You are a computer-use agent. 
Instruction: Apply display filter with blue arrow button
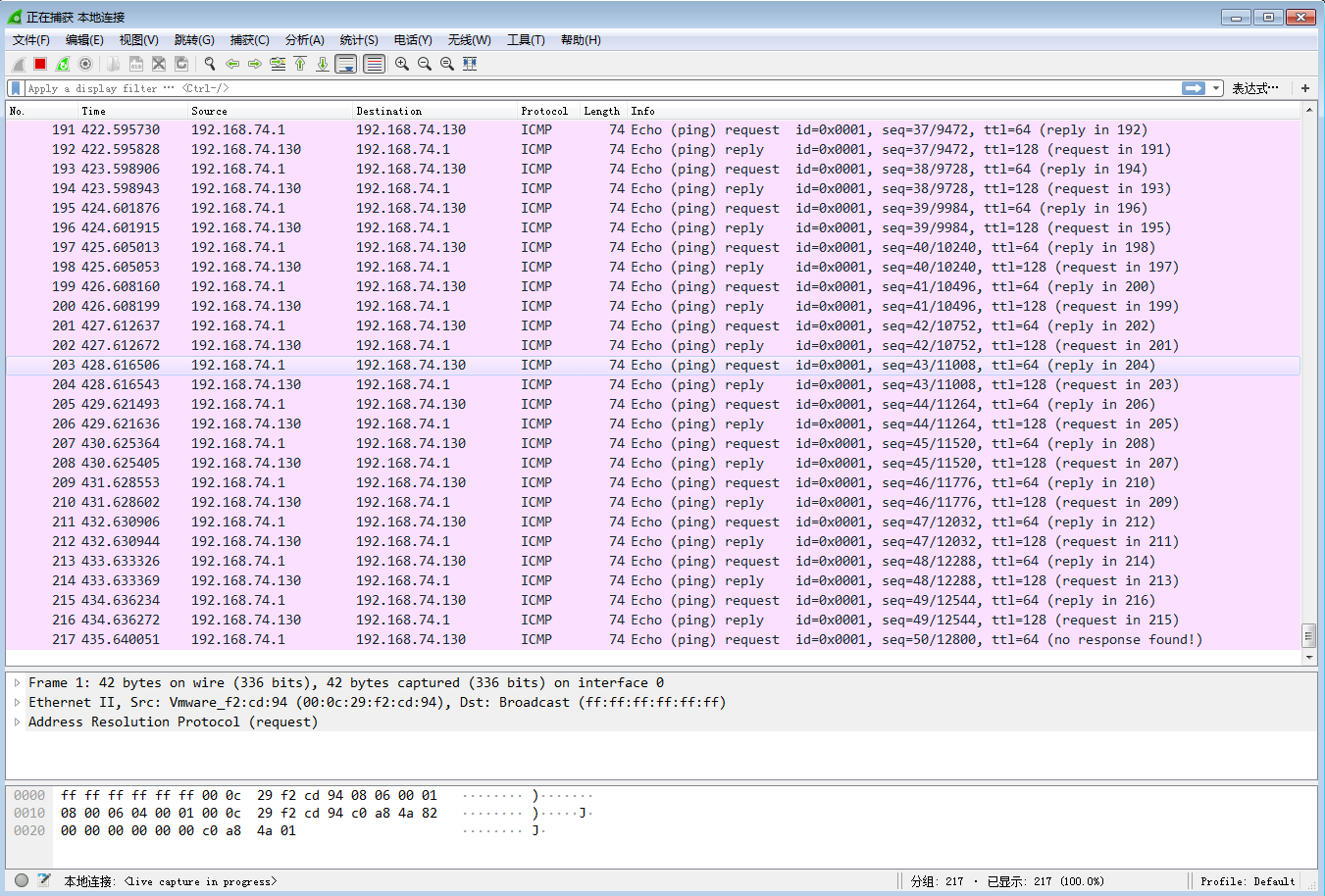[1194, 88]
